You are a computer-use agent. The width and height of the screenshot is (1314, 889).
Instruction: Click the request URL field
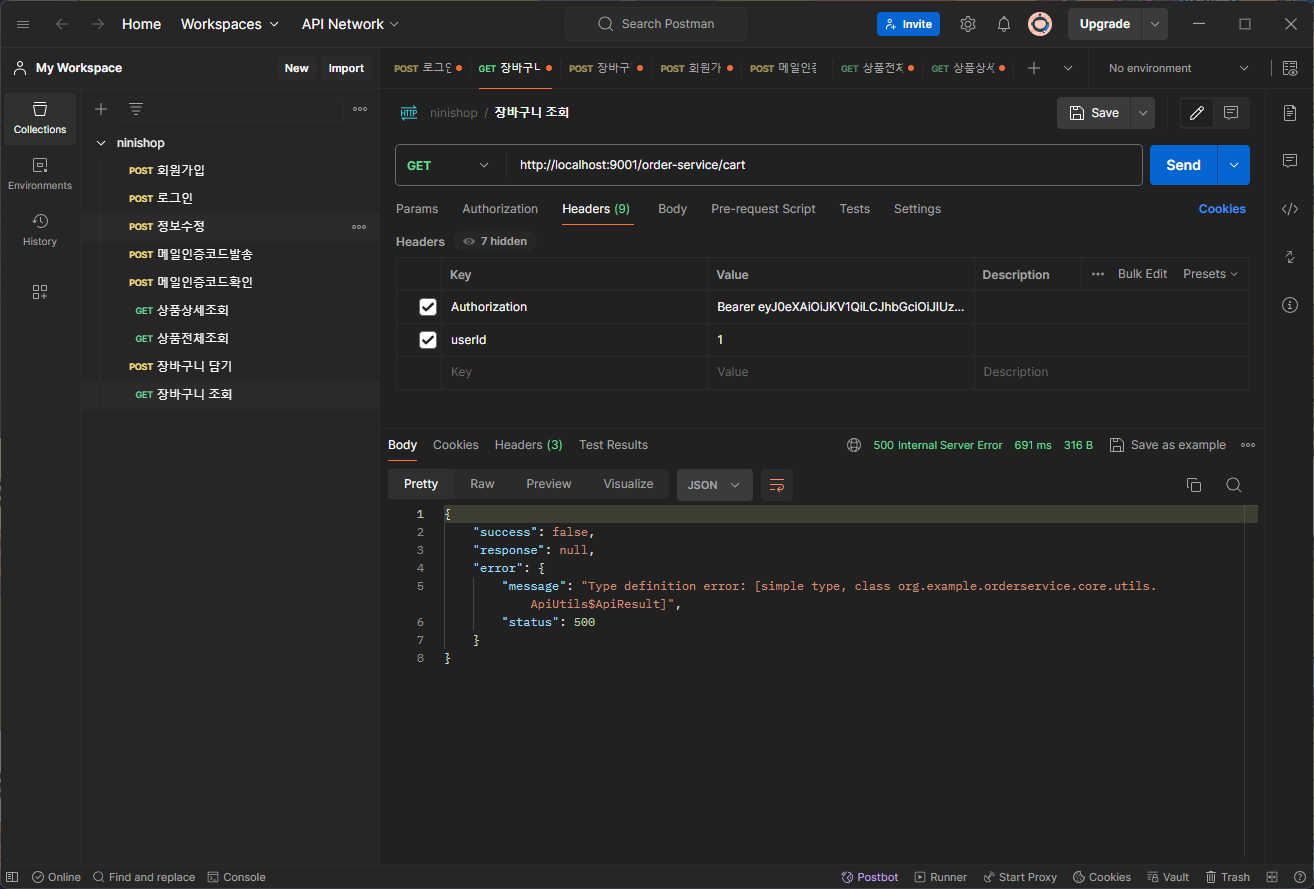click(x=825, y=165)
